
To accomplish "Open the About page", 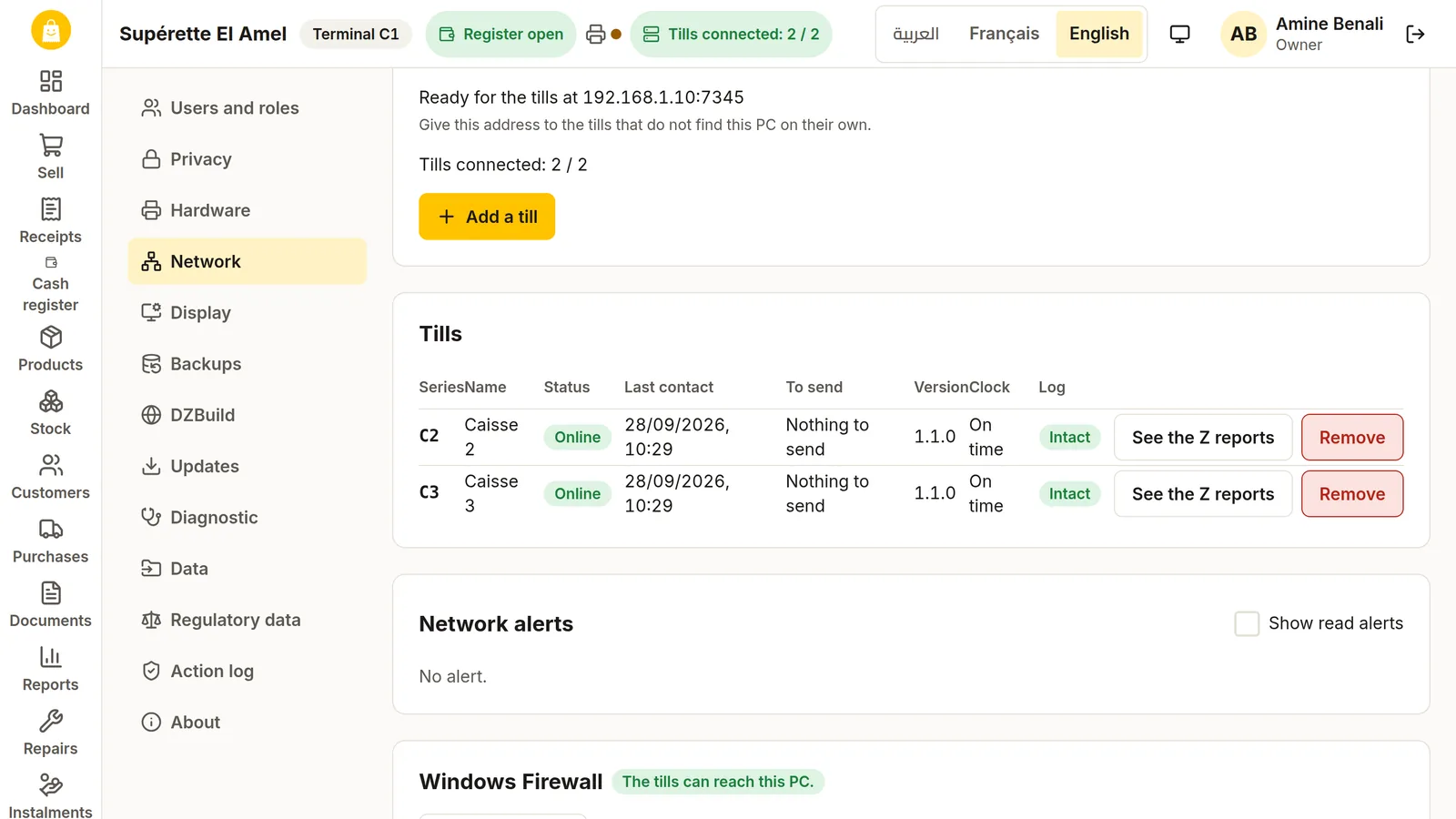I will point(248,723).
